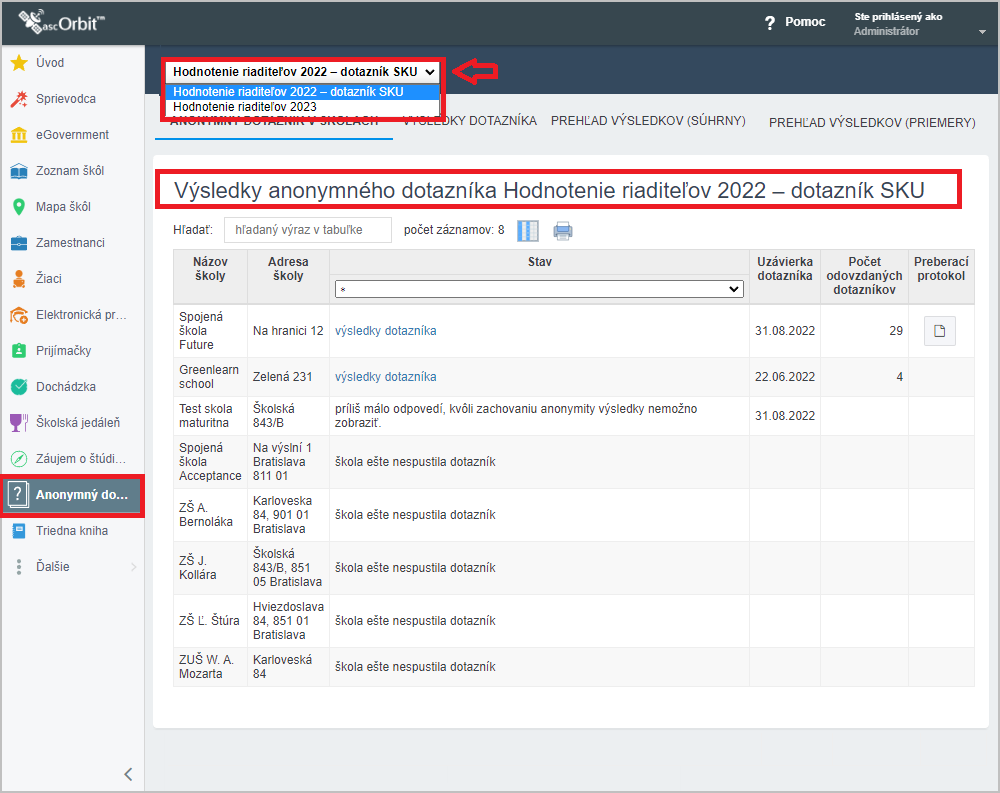Click the printer icon above the table

pyautogui.click(x=563, y=231)
